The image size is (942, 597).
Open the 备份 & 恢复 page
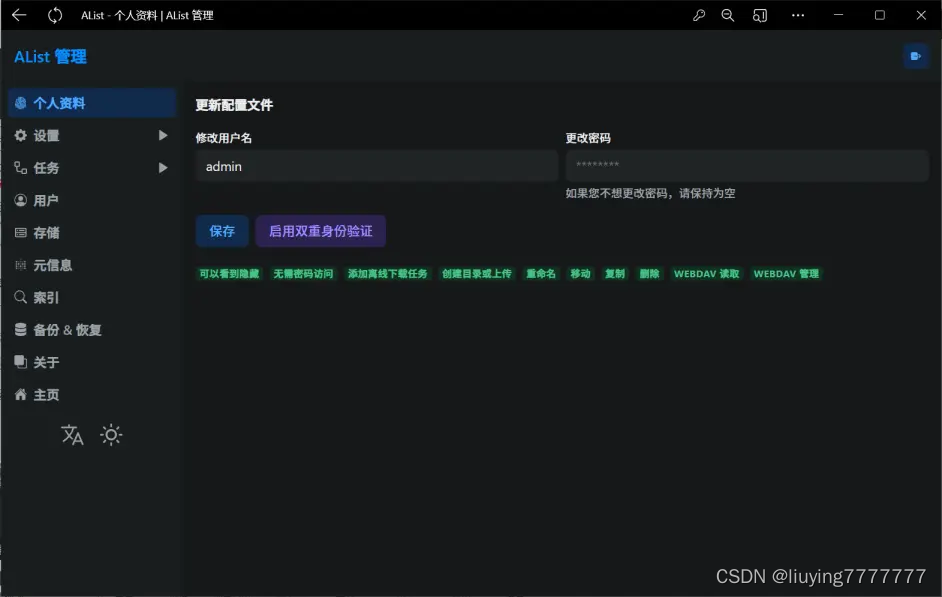(x=92, y=330)
